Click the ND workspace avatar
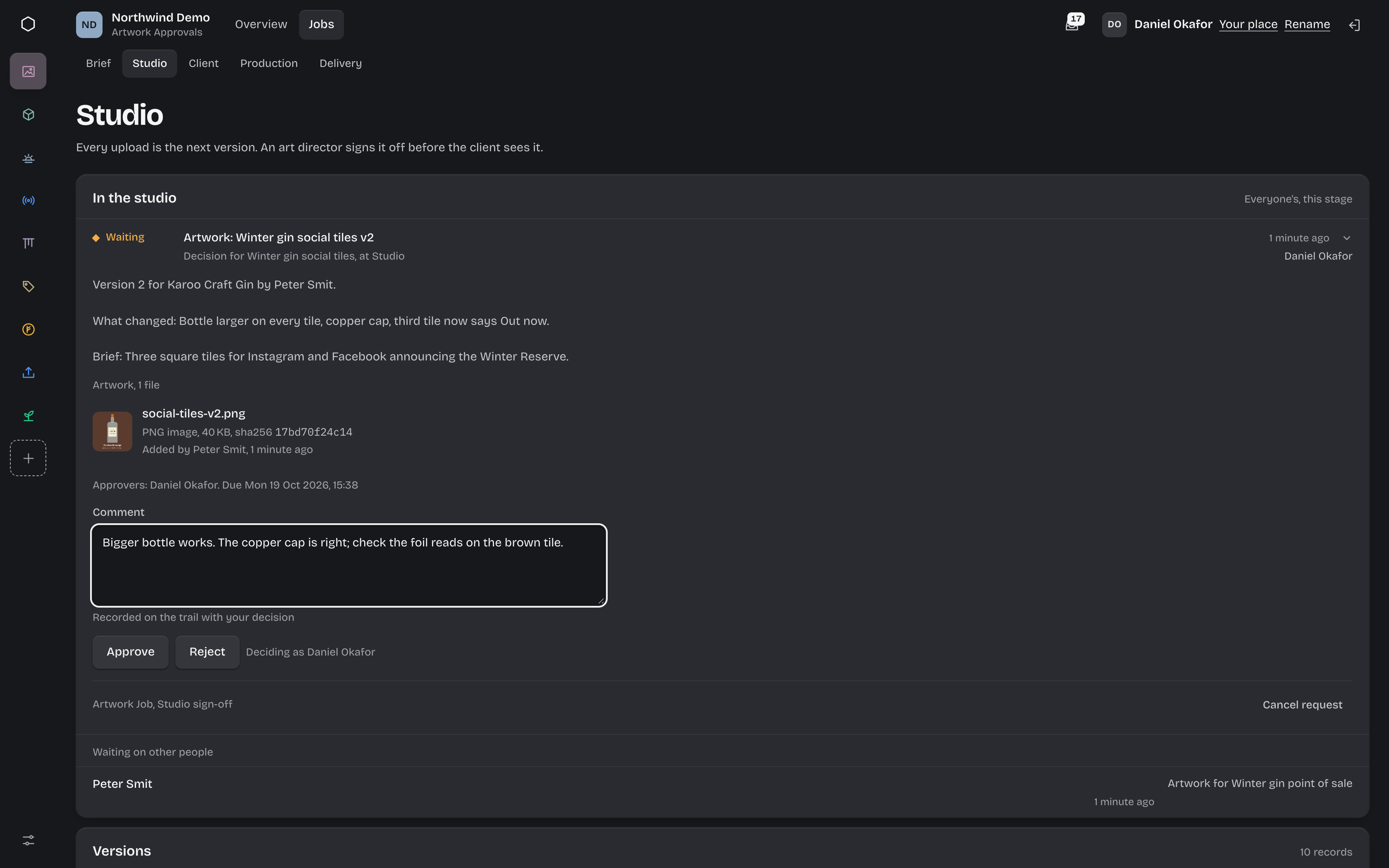 click(89, 25)
